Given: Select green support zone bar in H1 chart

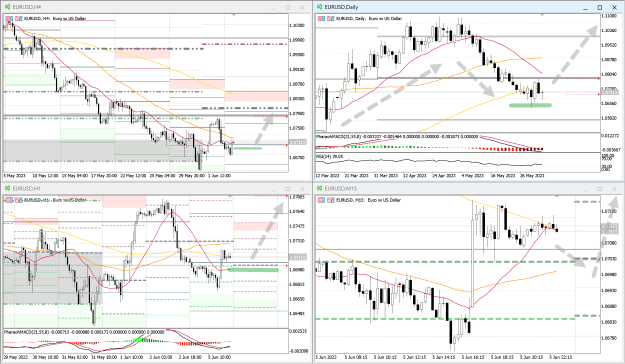Looking at the screenshot, I should coord(253,270).
